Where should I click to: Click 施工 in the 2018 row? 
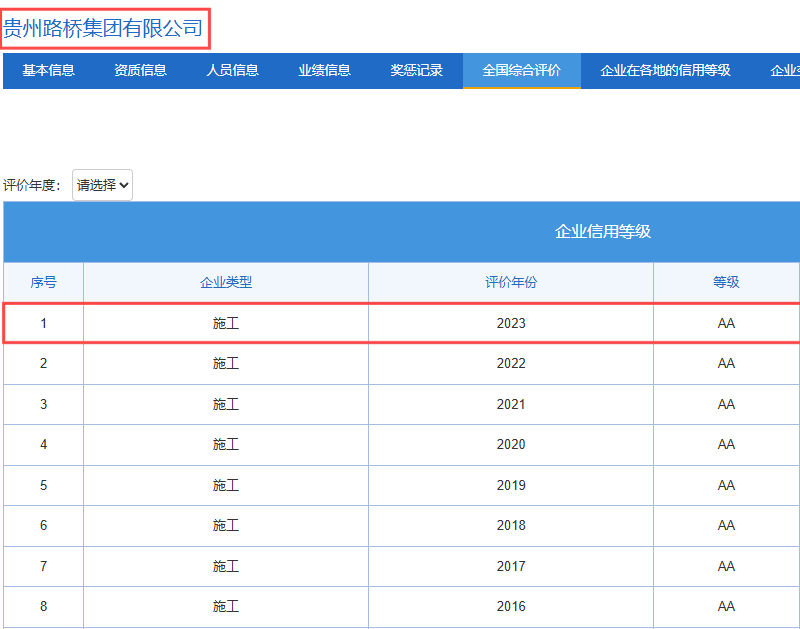pos(226,525)
